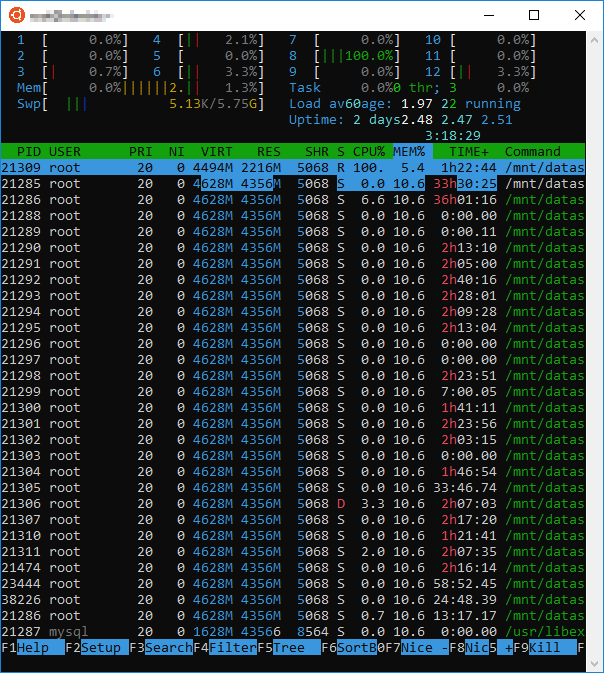Select the mysql process row PID 21287
604x673 pixels.
(x=293, y=631)
